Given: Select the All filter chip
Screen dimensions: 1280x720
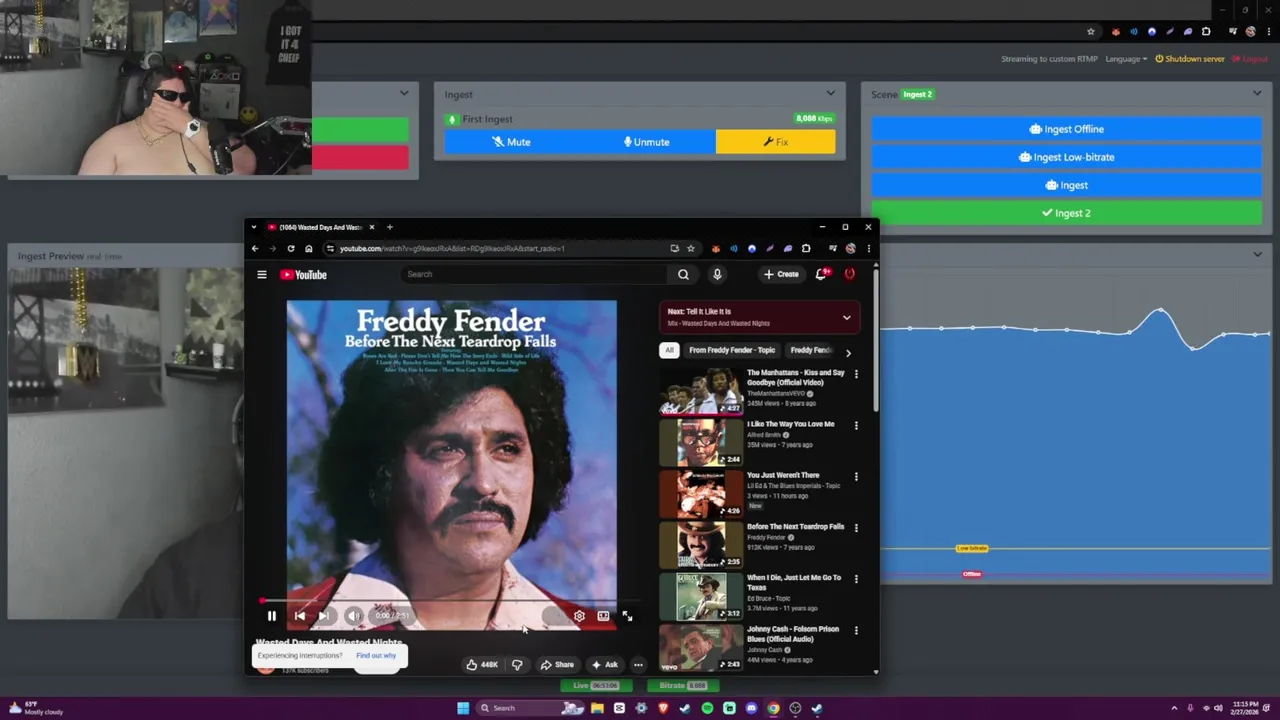Looking at the screenshot, I should (669, 350).
